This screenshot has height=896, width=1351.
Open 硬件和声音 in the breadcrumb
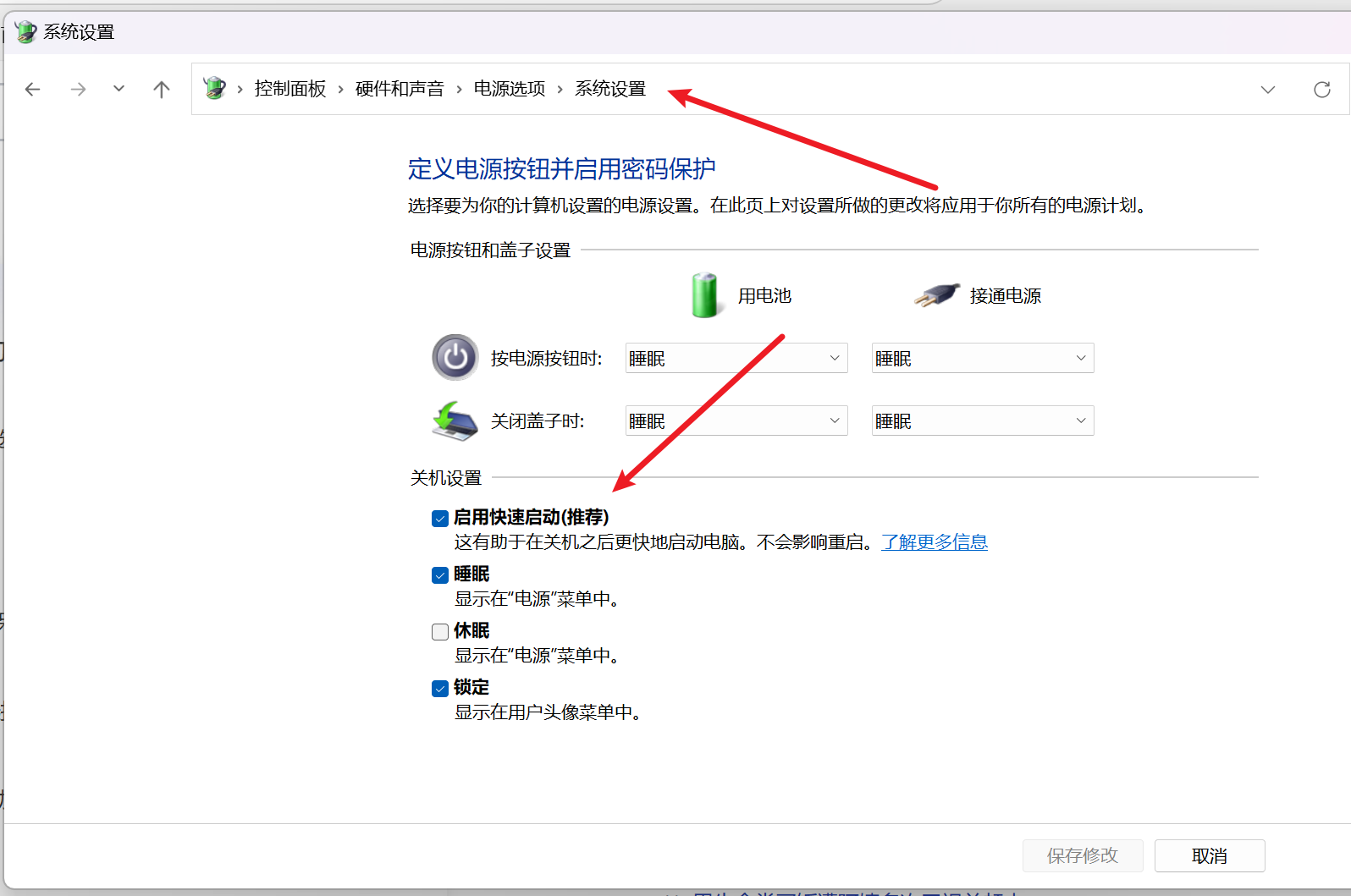tap(400, 89)
